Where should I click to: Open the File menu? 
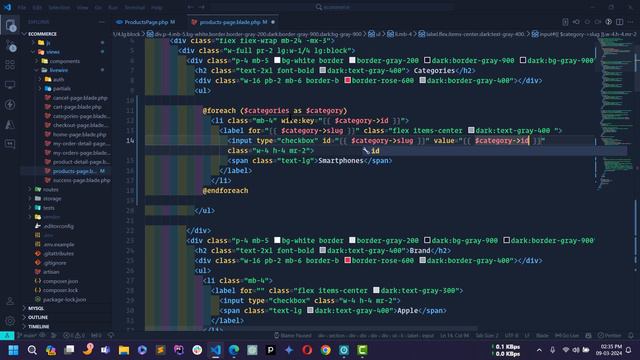pyautogui.click(x=22, y=7)
